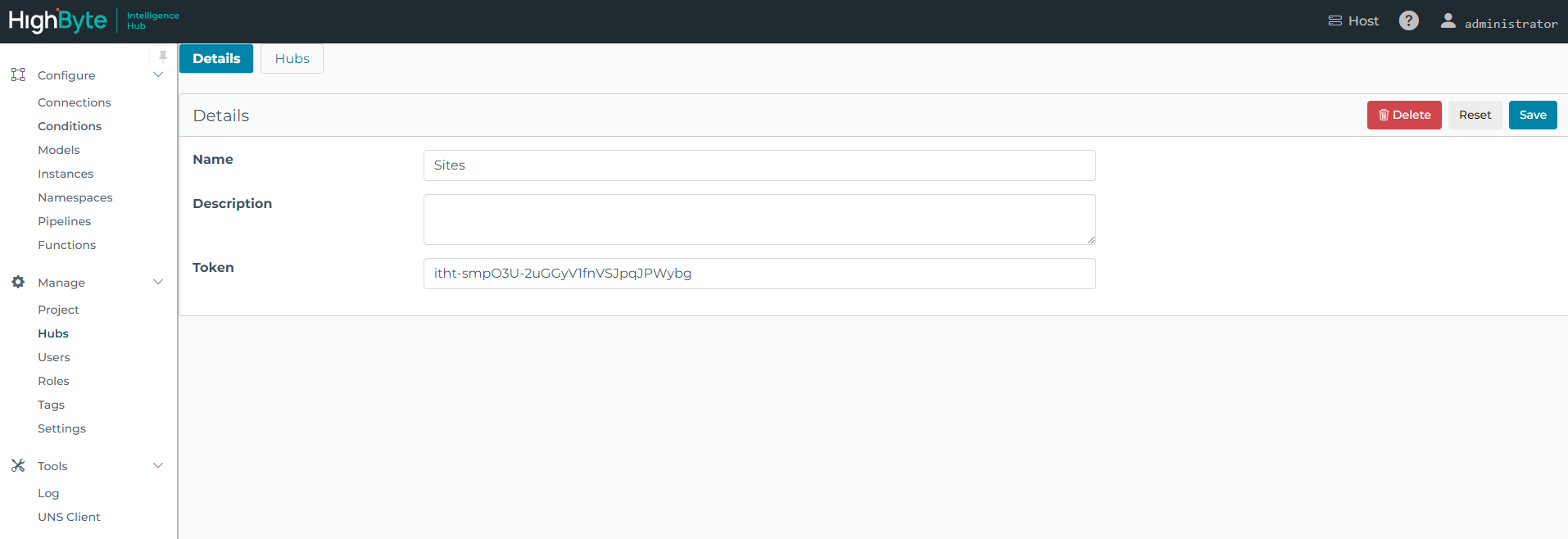The height and width of the screenshot is (539, 1568).
Task: Open Pipelines in the sidebar
Action: [x=64, y=221]
